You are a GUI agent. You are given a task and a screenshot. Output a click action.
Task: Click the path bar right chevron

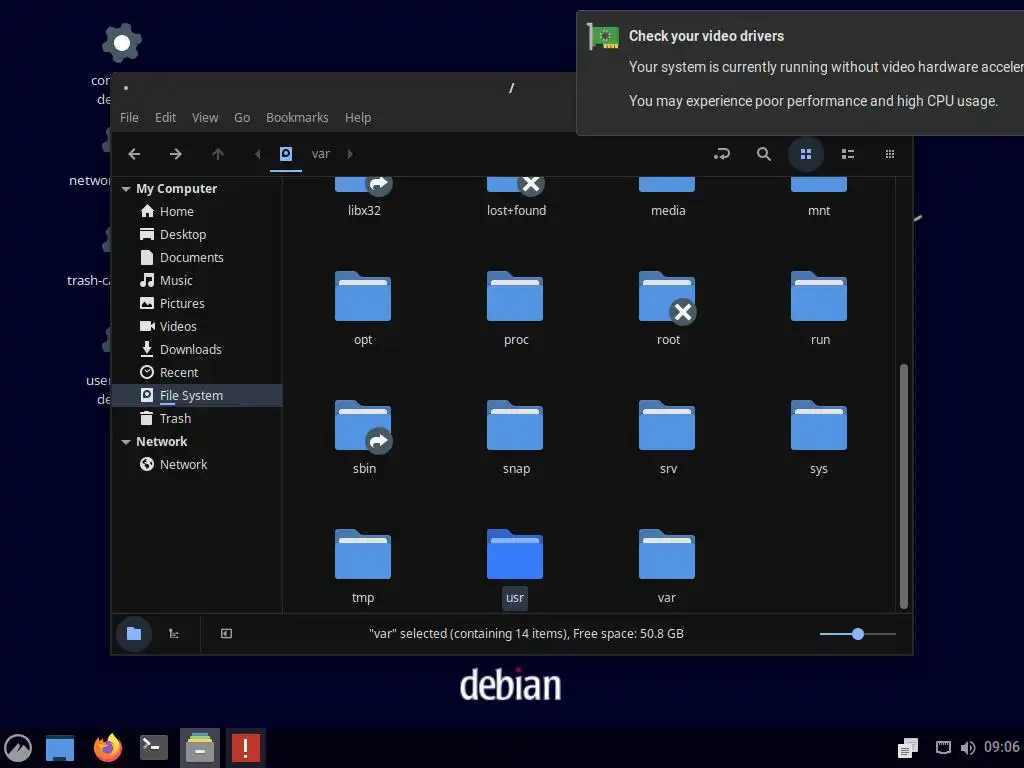tap(350, 154)
